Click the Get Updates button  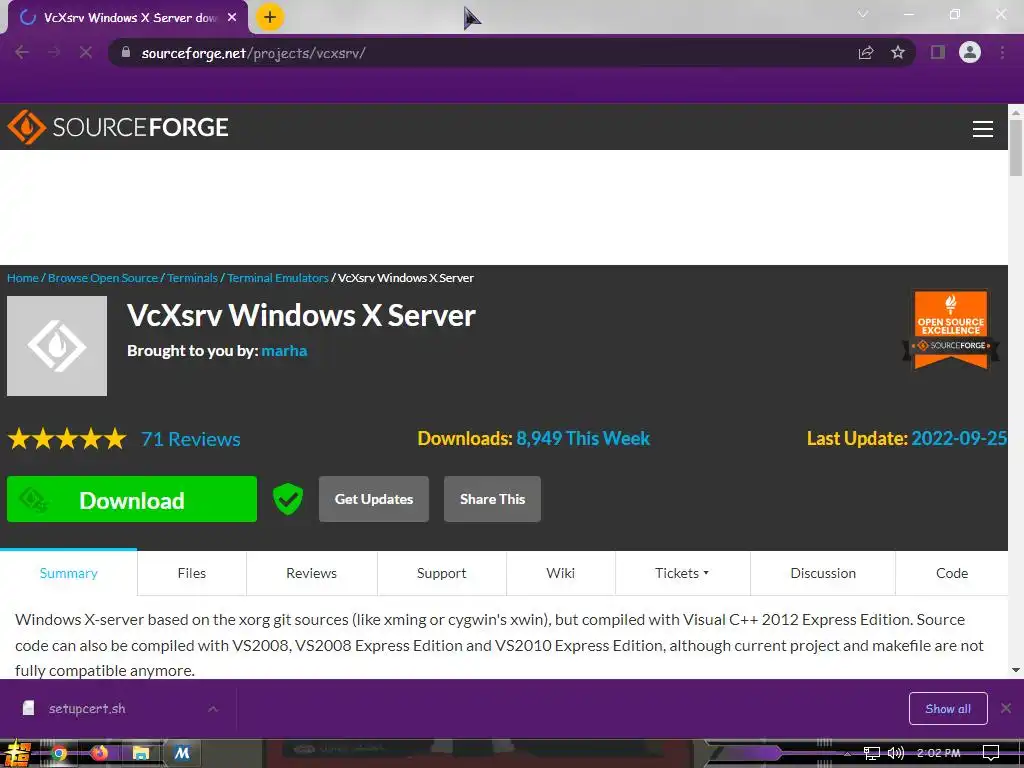374,499
